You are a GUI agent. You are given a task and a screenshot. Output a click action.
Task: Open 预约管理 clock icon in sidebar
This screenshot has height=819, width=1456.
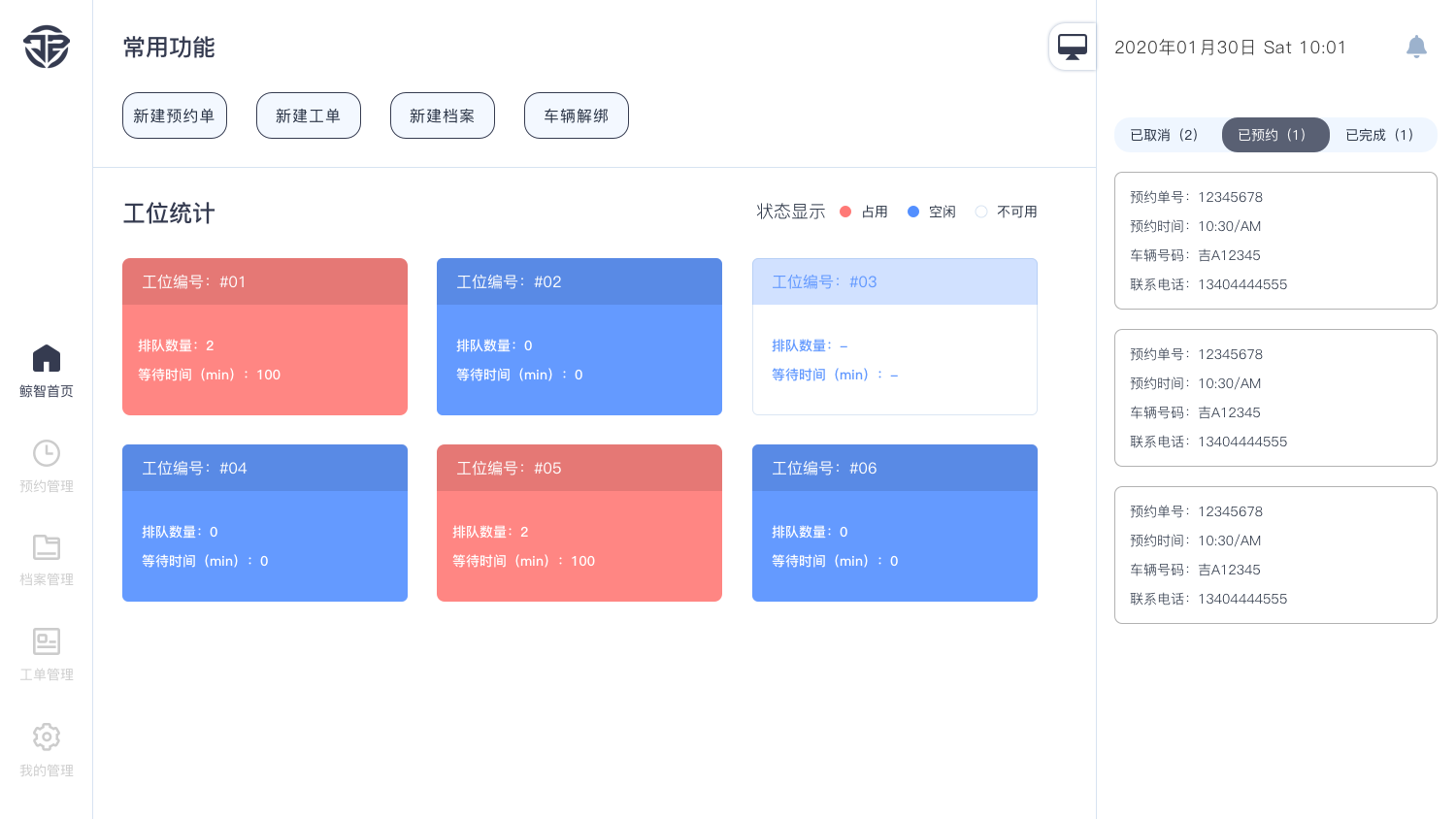pos(47,453)
